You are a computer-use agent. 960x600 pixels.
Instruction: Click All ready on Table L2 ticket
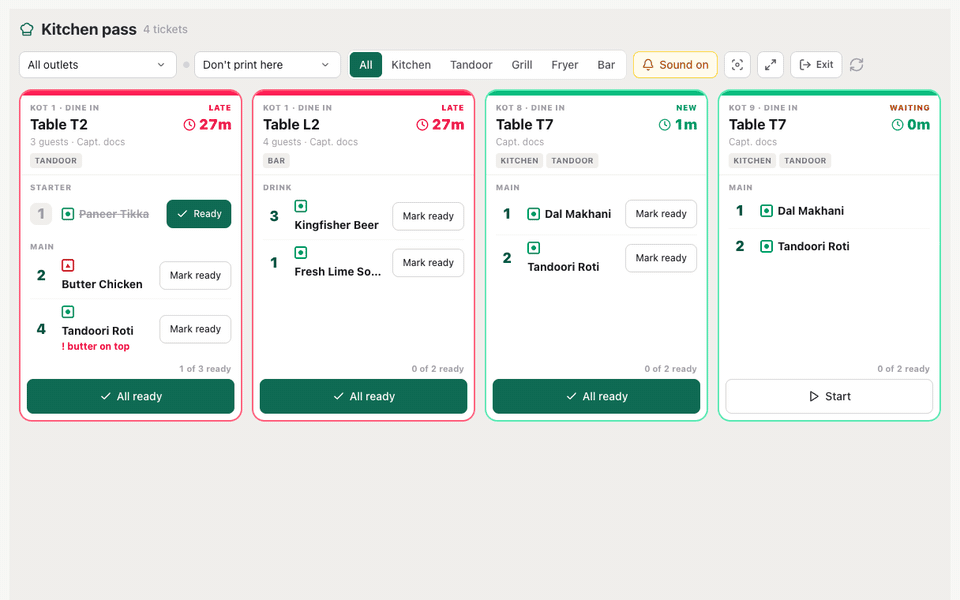(x=364, y=396)
